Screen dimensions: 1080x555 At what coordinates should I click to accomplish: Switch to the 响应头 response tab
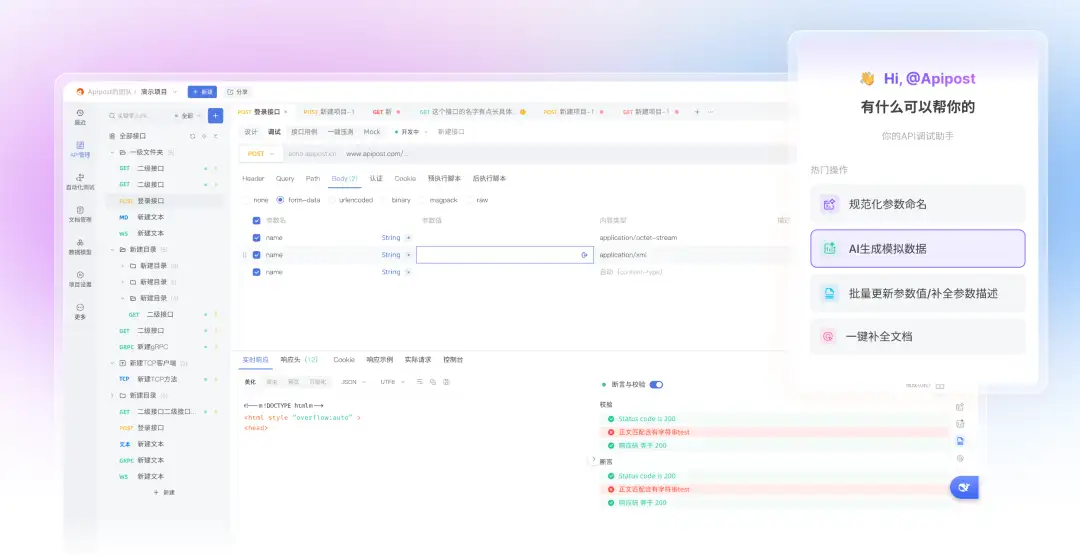pyautogui.click(x=298, y=359)
